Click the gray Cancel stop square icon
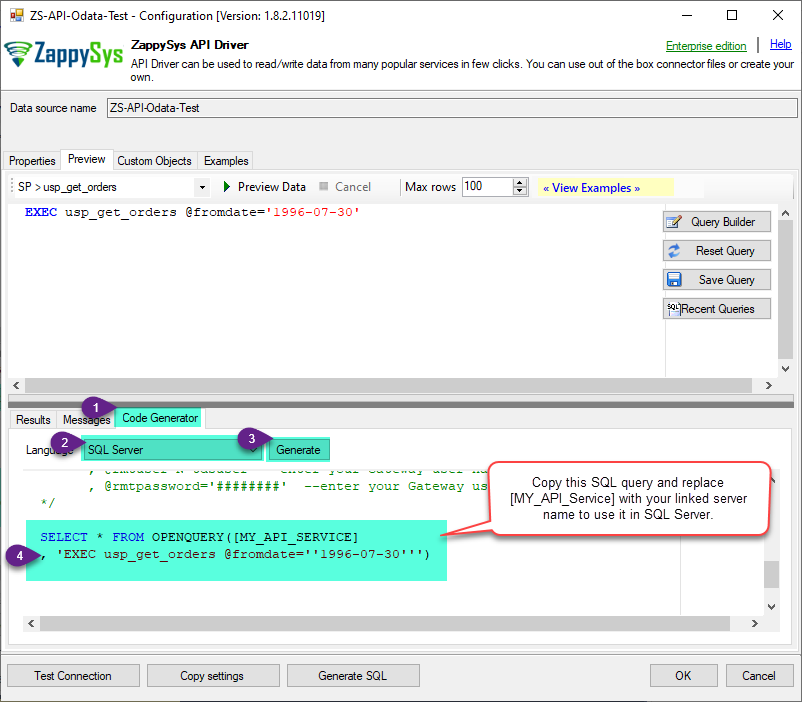 point(323,186)
